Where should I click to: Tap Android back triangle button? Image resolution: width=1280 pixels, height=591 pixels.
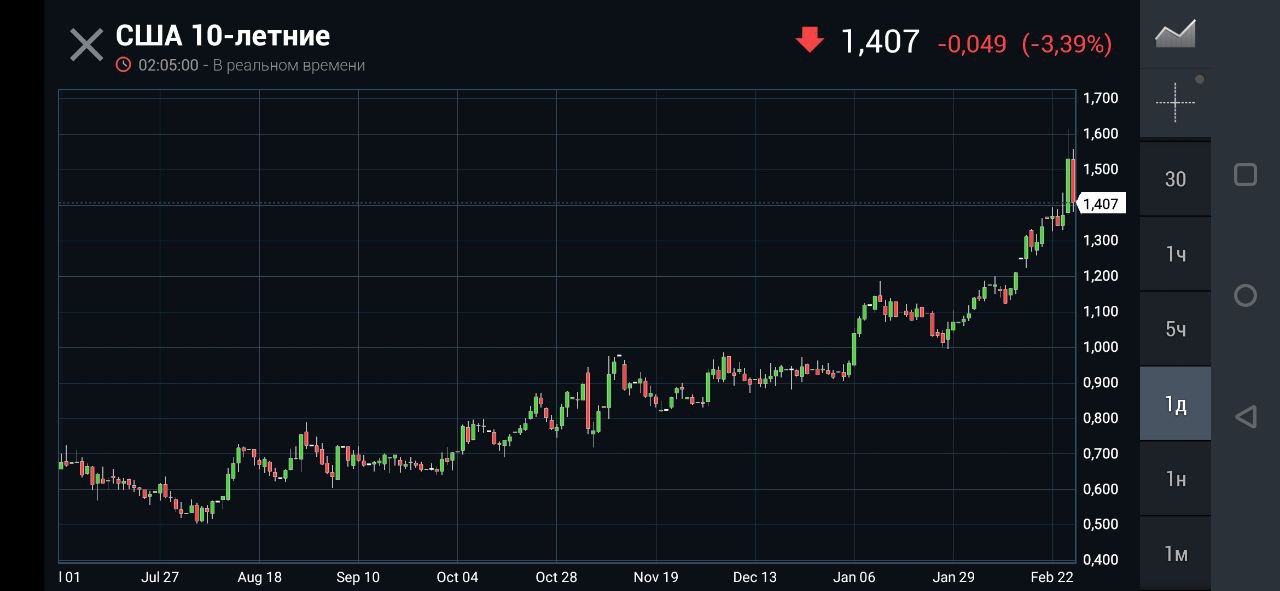pos(1245,417)
